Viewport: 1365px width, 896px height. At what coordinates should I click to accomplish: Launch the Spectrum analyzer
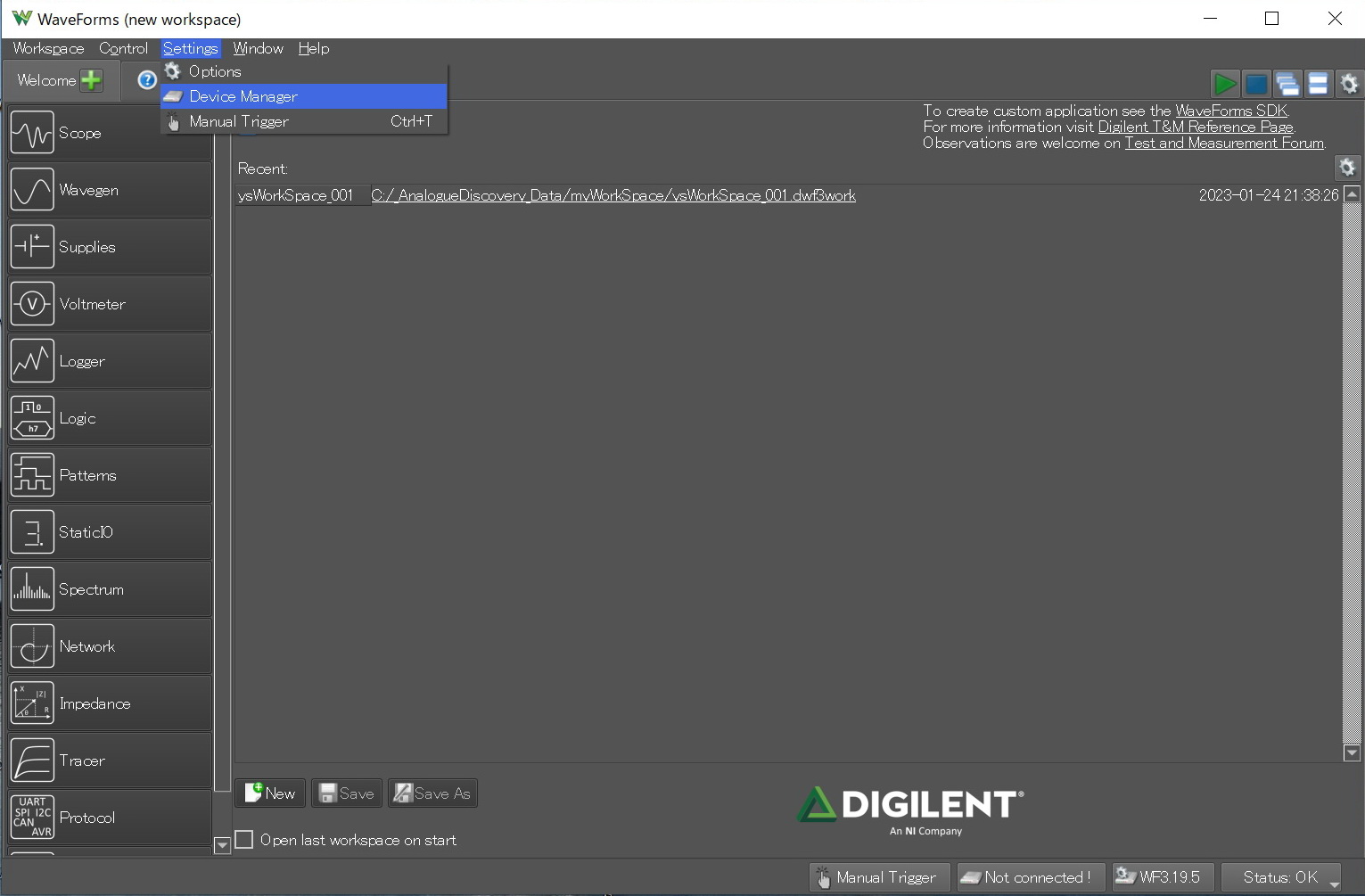[x=109, y=589]
